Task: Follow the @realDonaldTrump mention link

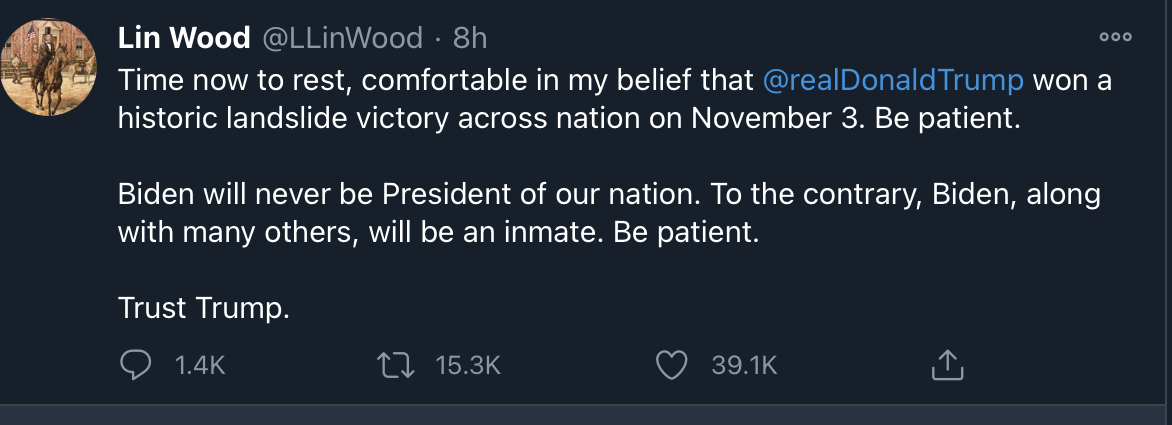Action: pyautogui.click(x=893, y=80)
